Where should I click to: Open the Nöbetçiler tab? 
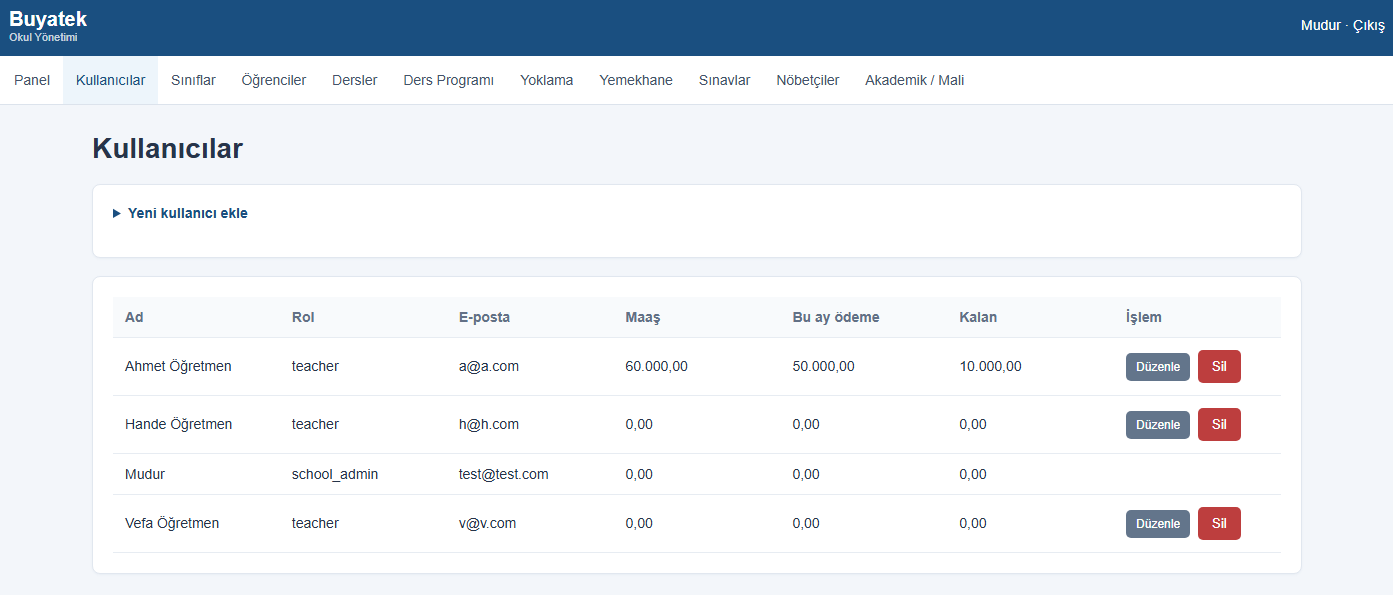(808, 80)
